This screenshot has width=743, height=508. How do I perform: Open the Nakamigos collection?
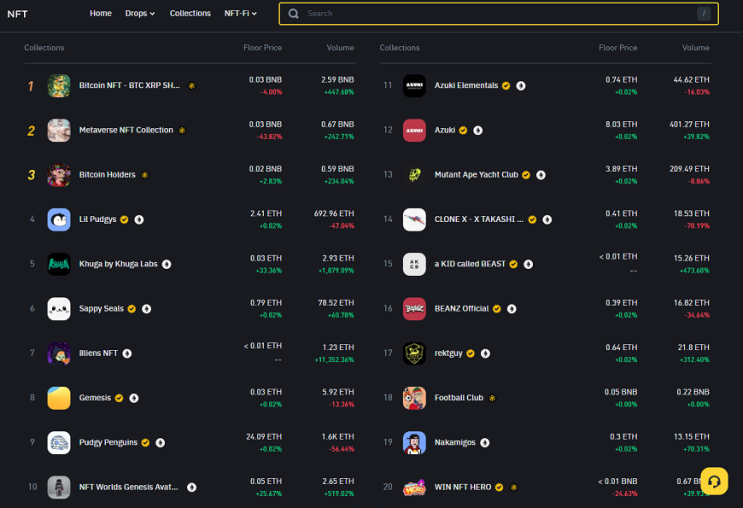pos(454,443)
